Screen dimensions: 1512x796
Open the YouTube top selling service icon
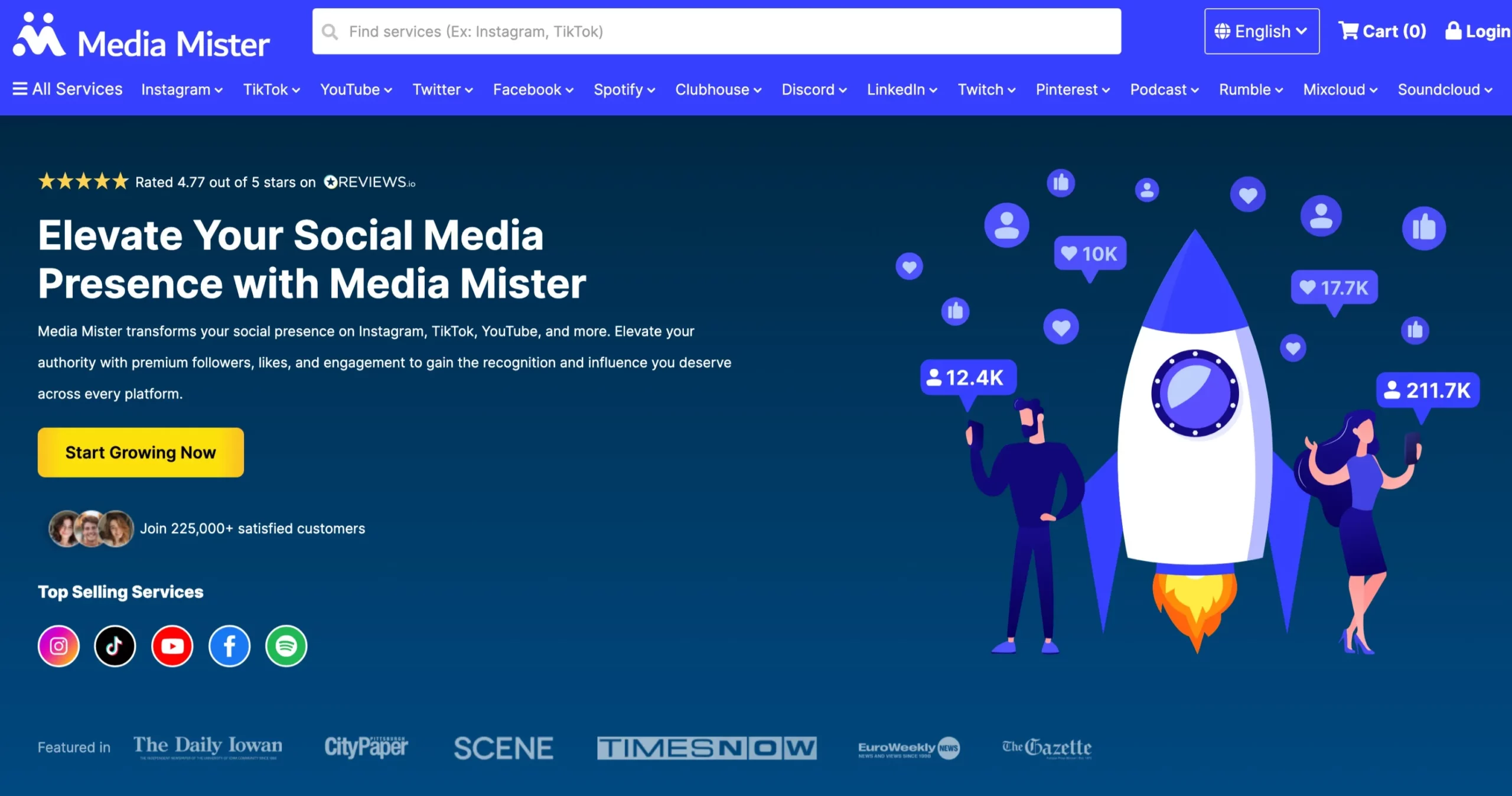[172, 646]
